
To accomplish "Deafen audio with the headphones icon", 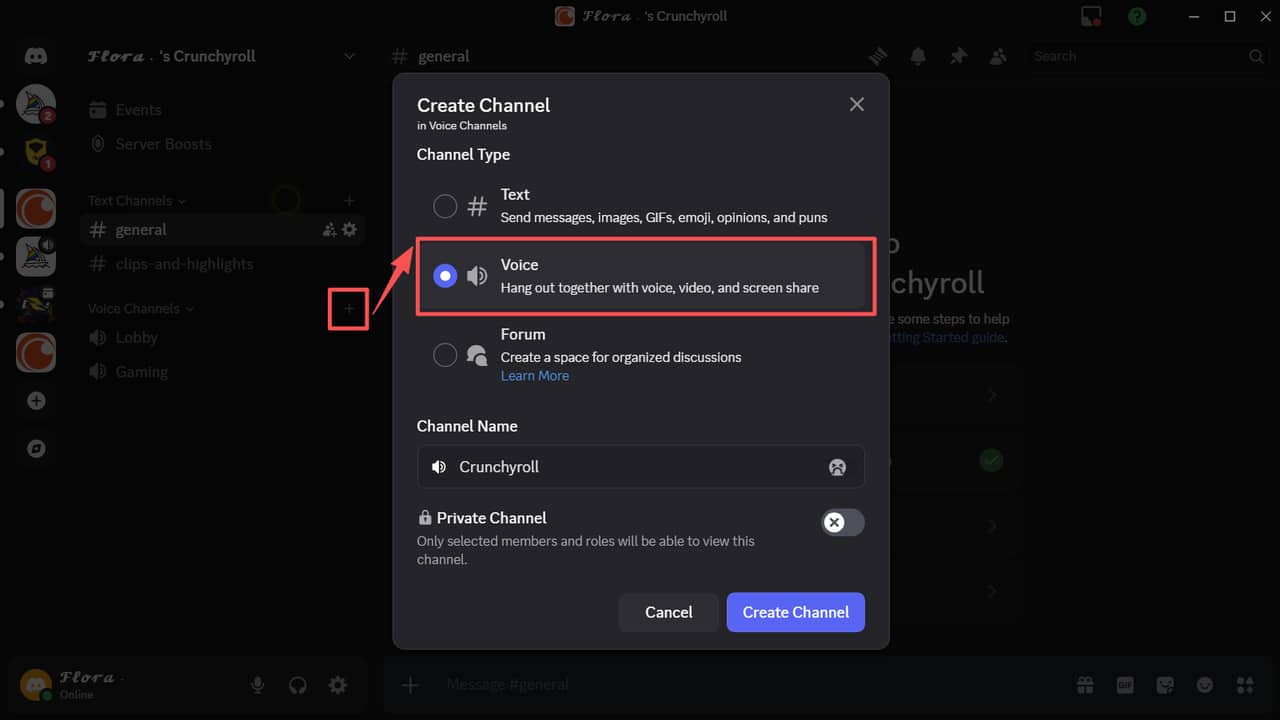I will point(297,685).
